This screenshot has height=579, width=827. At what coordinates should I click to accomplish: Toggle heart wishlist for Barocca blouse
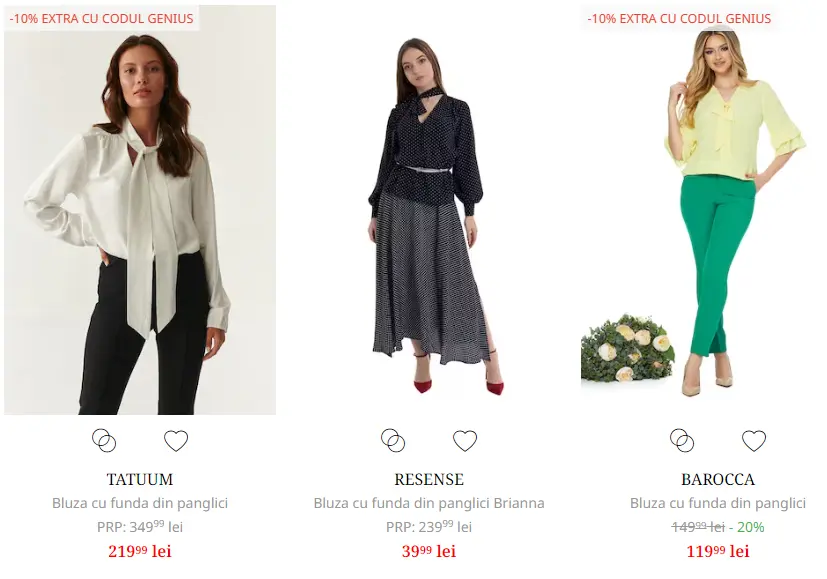754,441
